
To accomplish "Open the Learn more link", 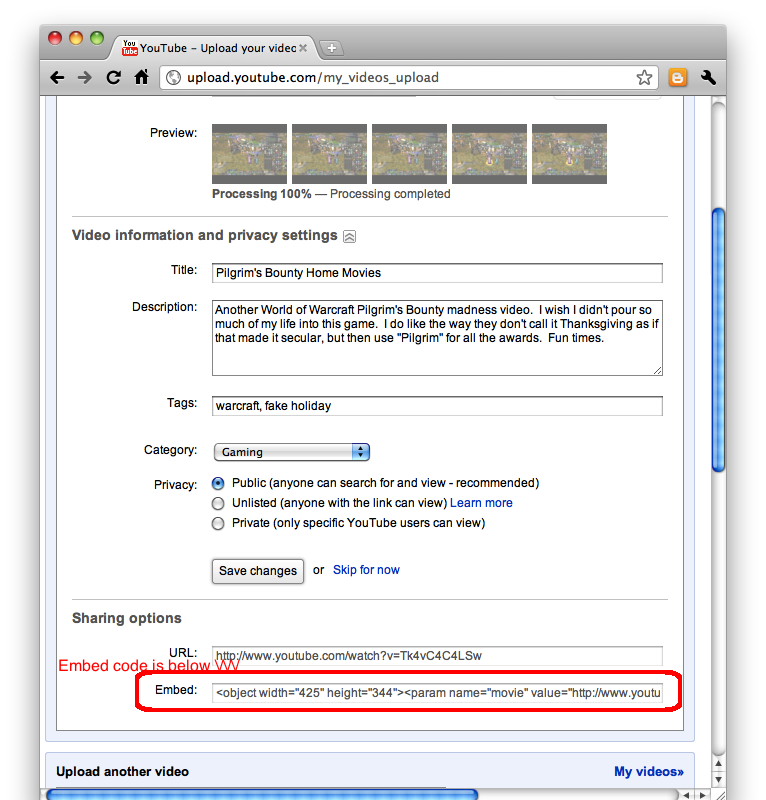I will (481, 503).
